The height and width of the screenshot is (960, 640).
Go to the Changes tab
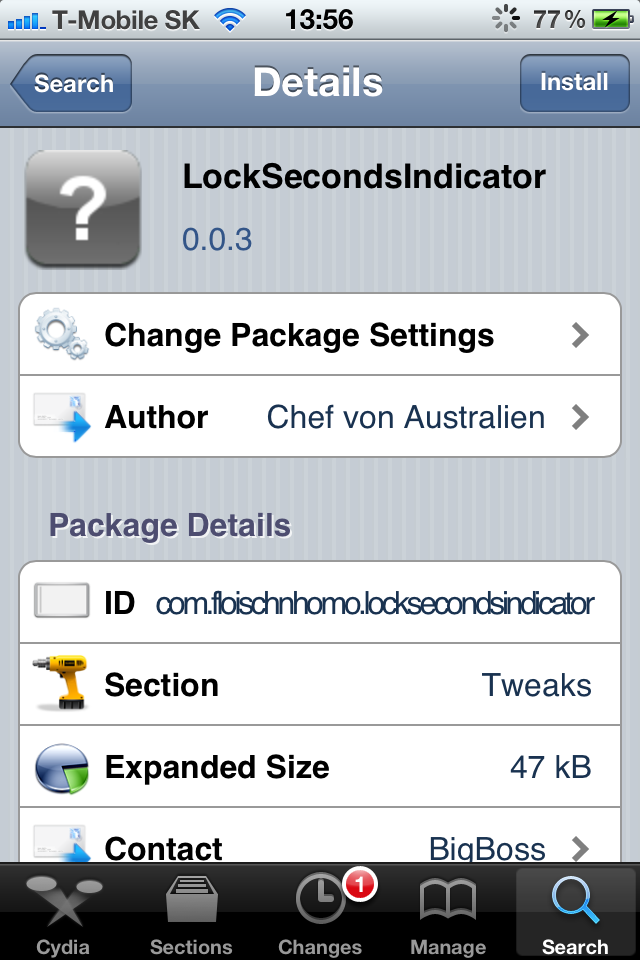pos(320,912)
